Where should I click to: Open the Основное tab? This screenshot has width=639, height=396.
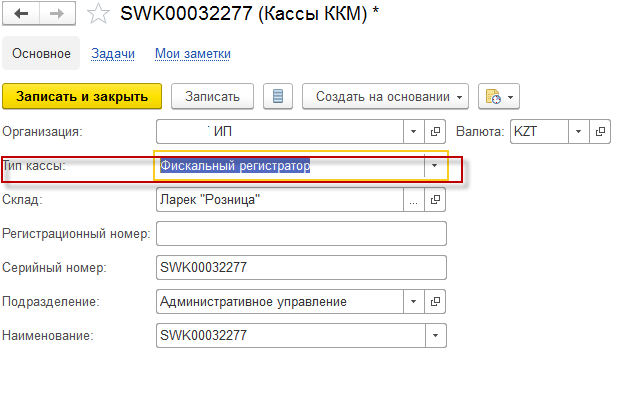click(x=41, y=53)
